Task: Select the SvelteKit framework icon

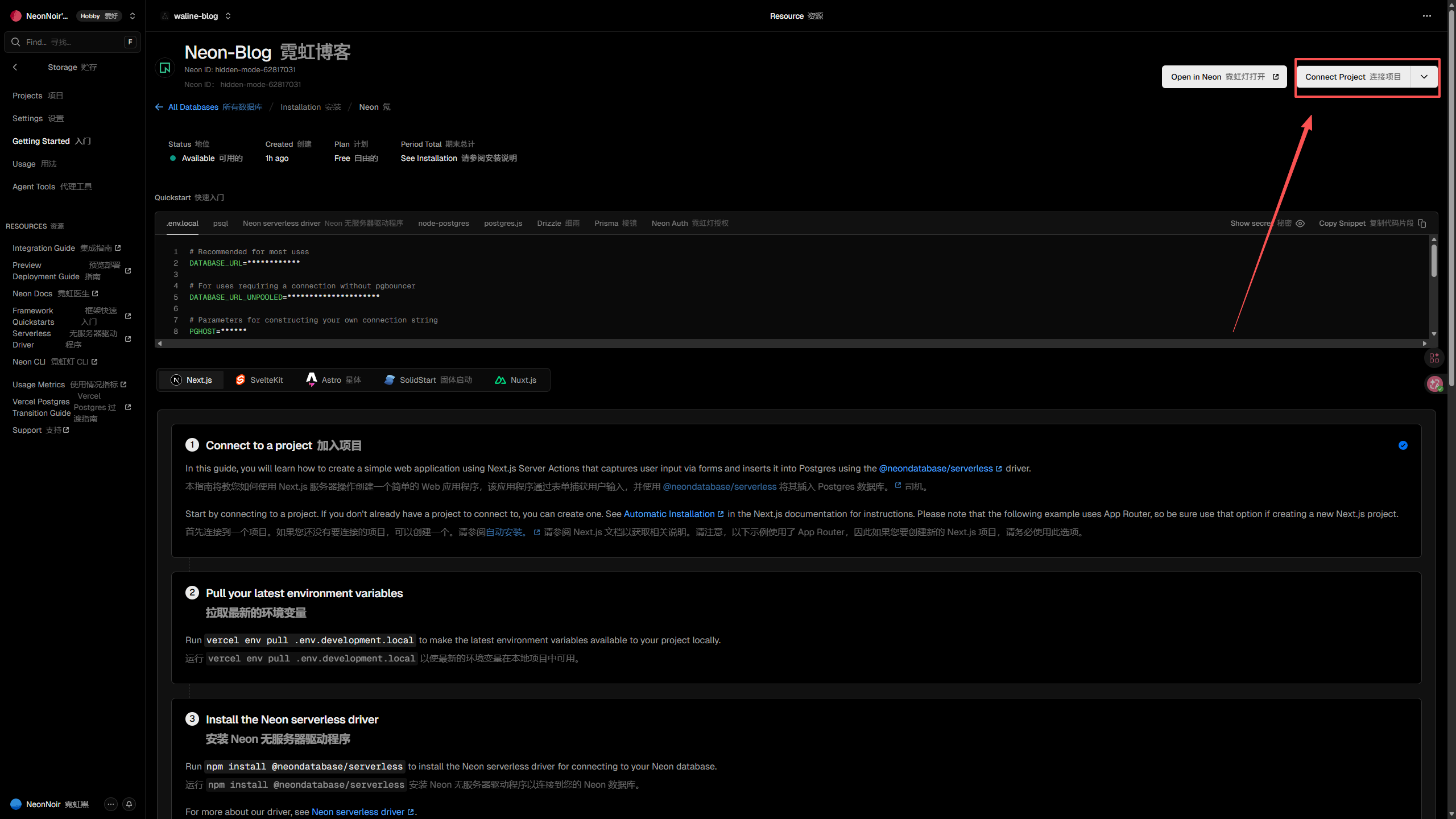Action: point(241,380)
